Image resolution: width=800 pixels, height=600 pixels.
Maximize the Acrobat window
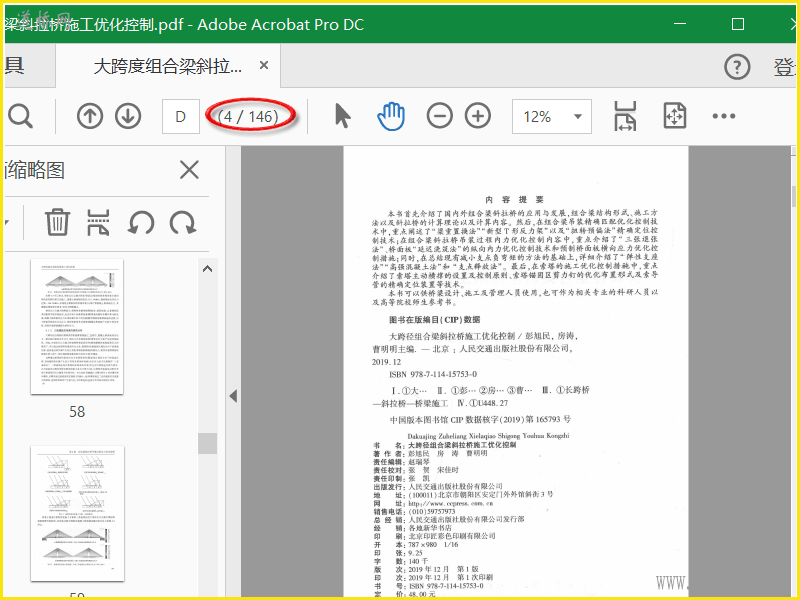738,24
